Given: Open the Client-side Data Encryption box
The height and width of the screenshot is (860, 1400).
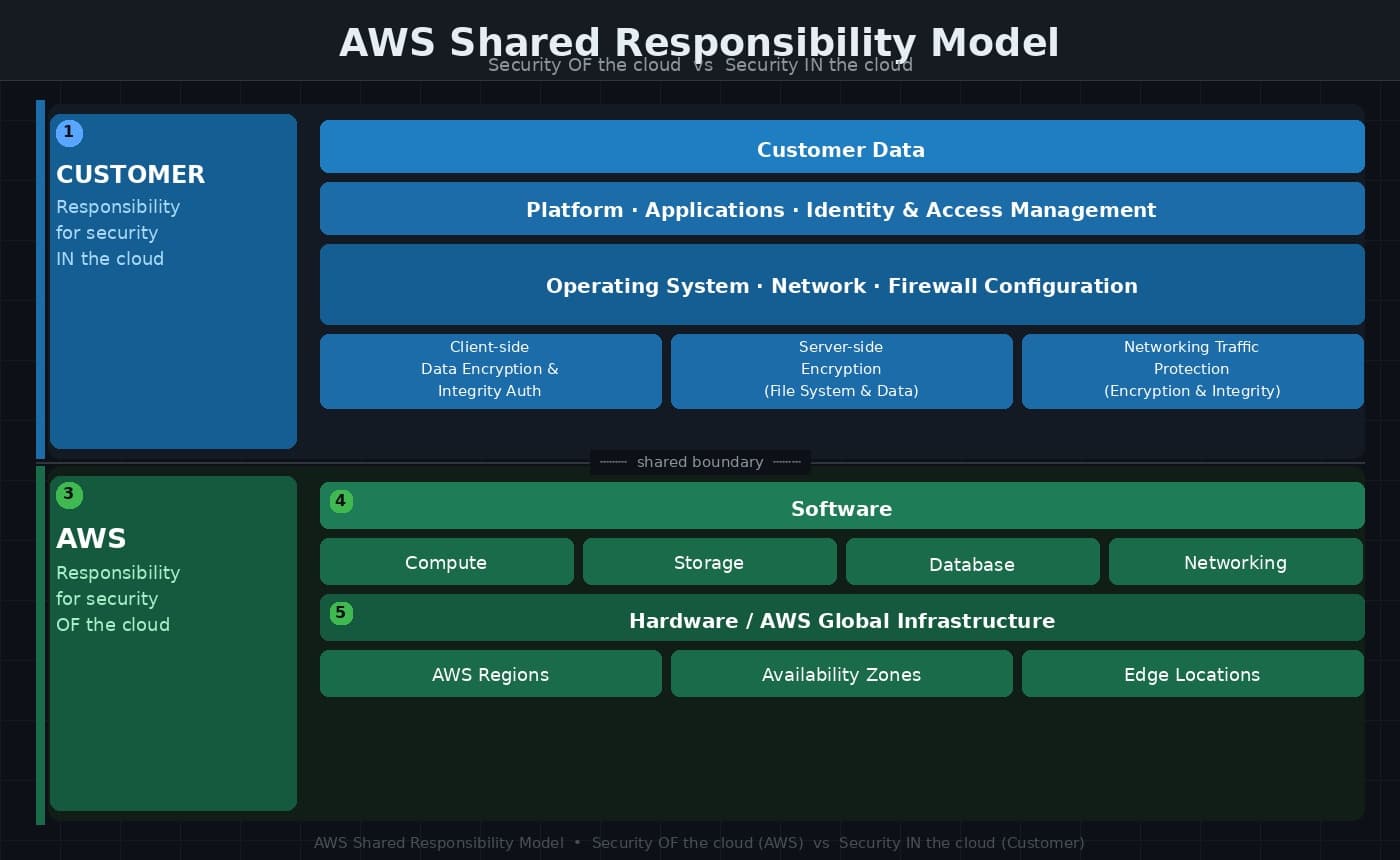Looking at the screenshot, I should tap(490, 371).
